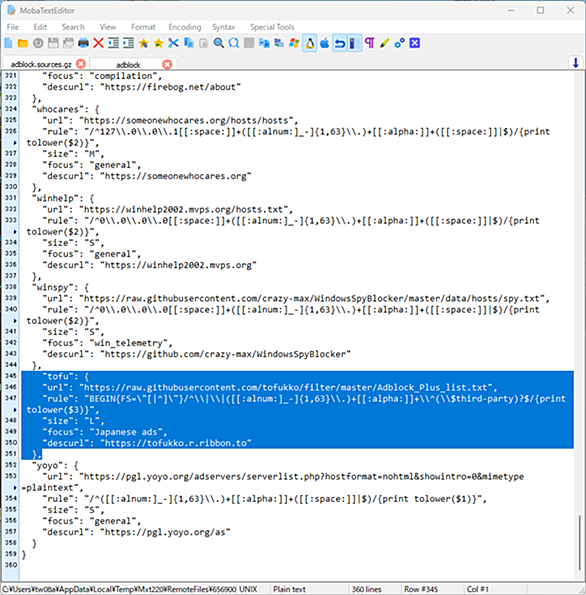Switch to Mac format with the apple icon
Screen dimensions: 586x595
pos(325,43)
